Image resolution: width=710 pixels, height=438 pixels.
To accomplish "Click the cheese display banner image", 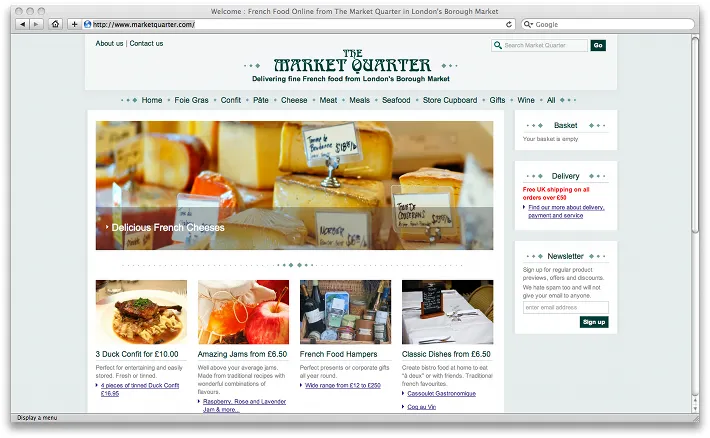I will pos(294,185).
